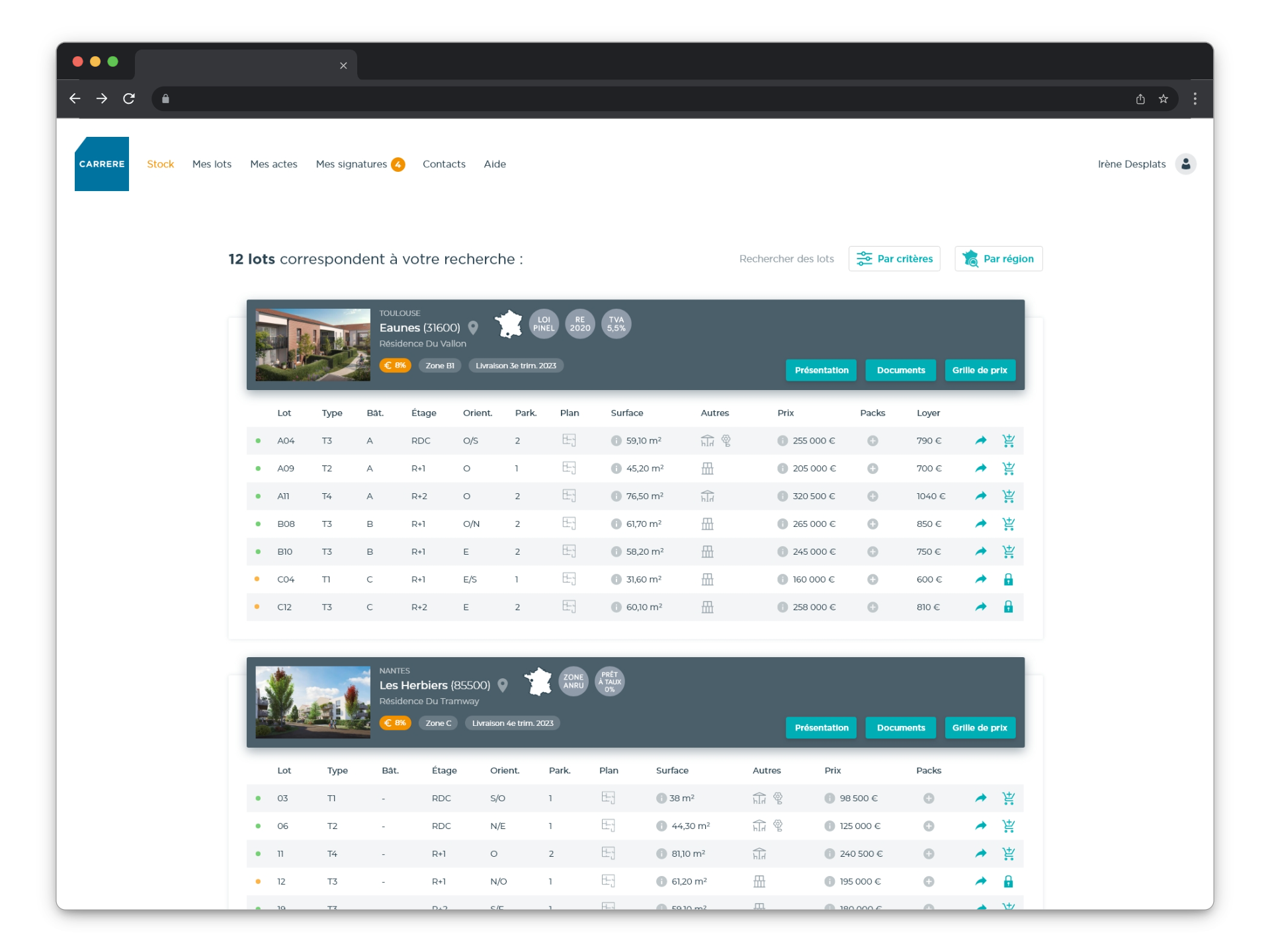Screen dimensions: 1270x952
Task: Open the packs plus icon for lot A11
Action: point(872,496)
